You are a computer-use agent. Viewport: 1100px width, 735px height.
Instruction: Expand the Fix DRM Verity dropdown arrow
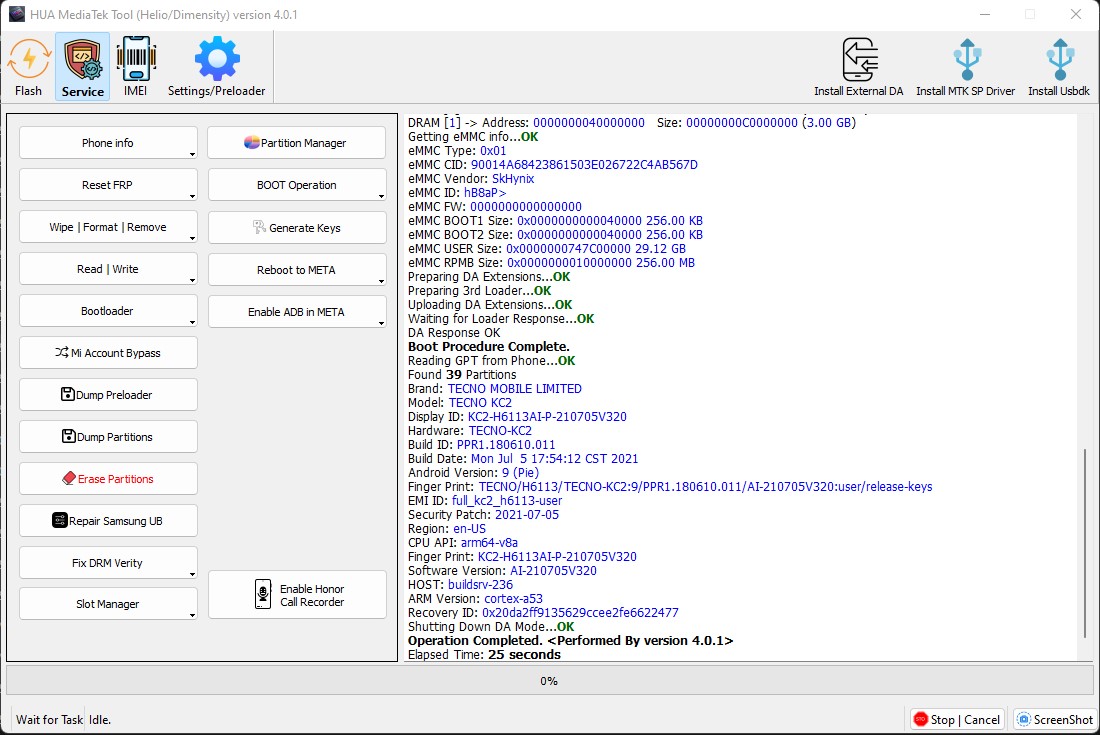pyautogui.click(x=192, y=574)
